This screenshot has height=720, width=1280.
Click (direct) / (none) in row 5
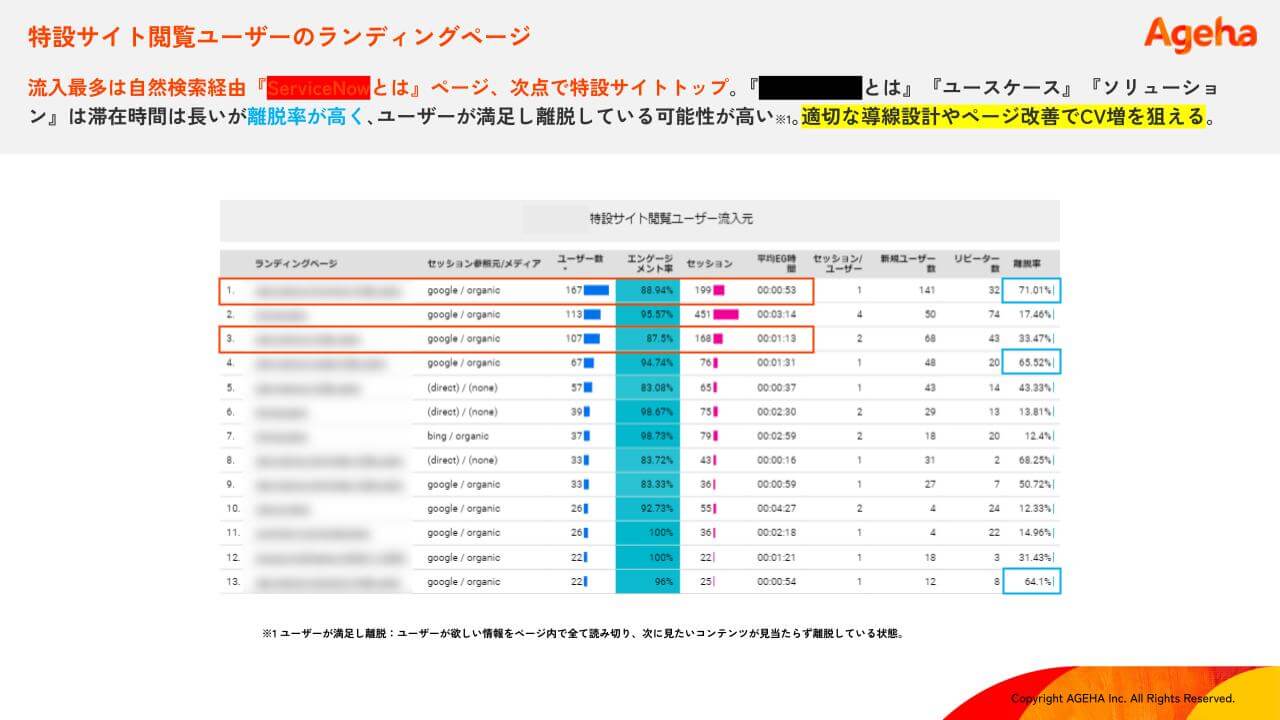(x=462, y=387)
